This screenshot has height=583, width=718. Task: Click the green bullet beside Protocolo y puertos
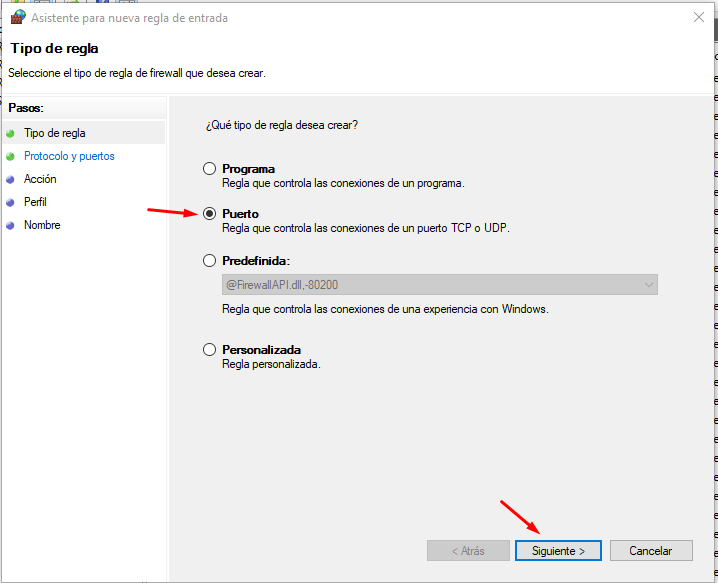pos(10,156)
